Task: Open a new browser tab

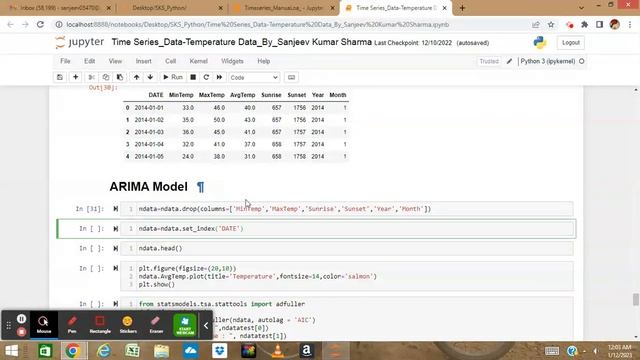Action: pyautogui.click(x=462, y=8)
